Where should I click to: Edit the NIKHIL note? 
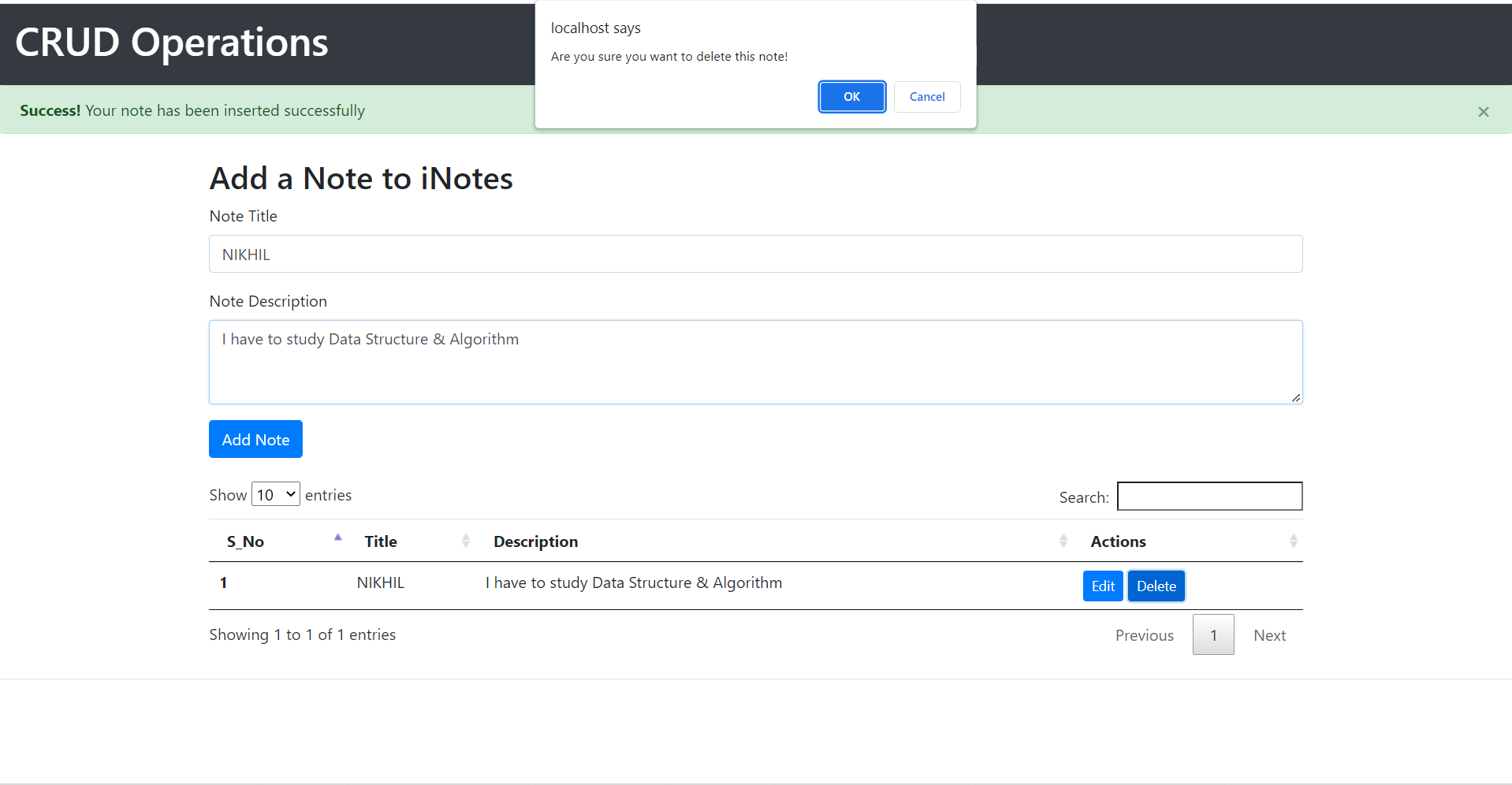click(x=1103, y=586)
